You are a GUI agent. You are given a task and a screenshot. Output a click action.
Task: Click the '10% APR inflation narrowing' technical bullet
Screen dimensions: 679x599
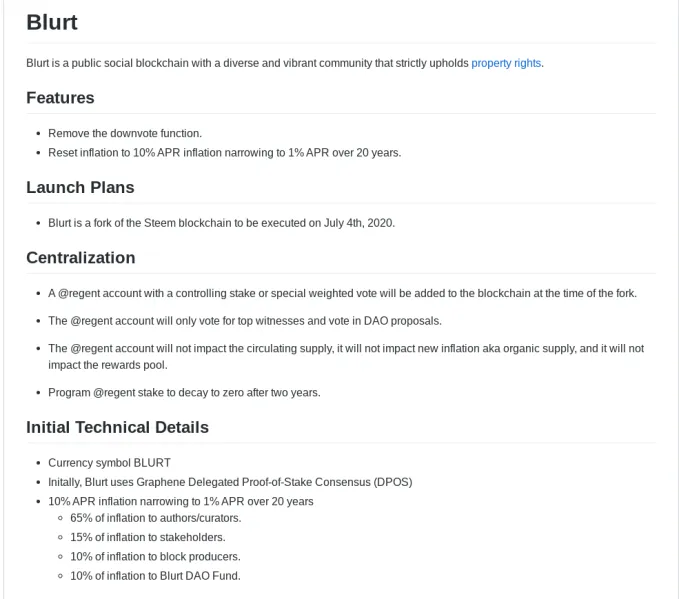[181, 502]
